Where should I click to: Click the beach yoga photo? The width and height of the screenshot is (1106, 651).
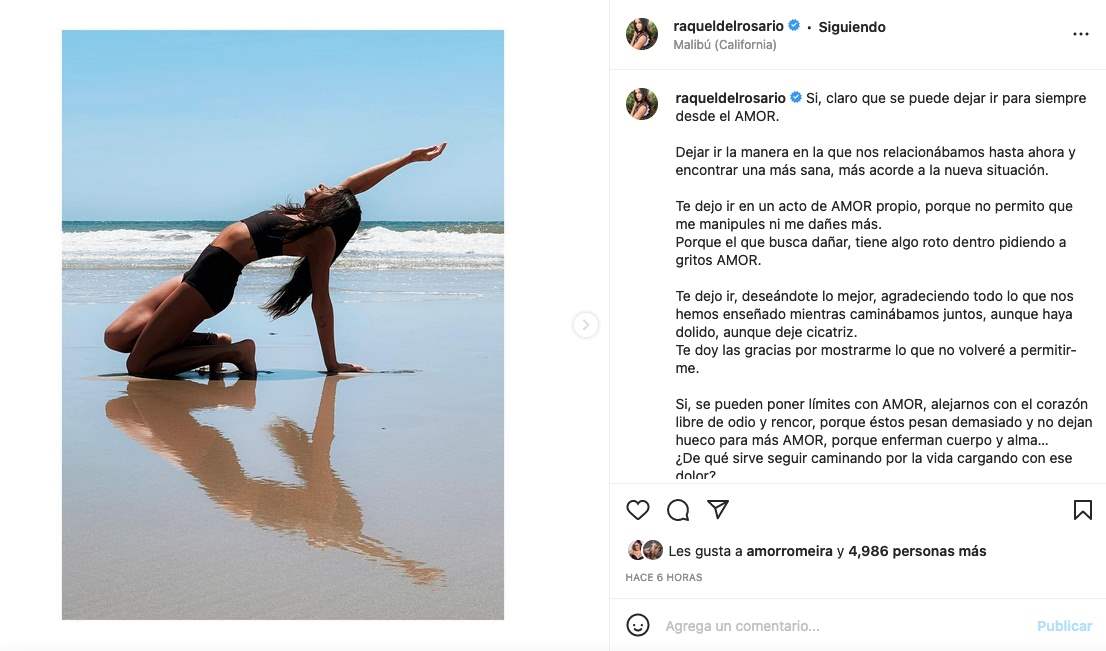click(x=283, y=325)
